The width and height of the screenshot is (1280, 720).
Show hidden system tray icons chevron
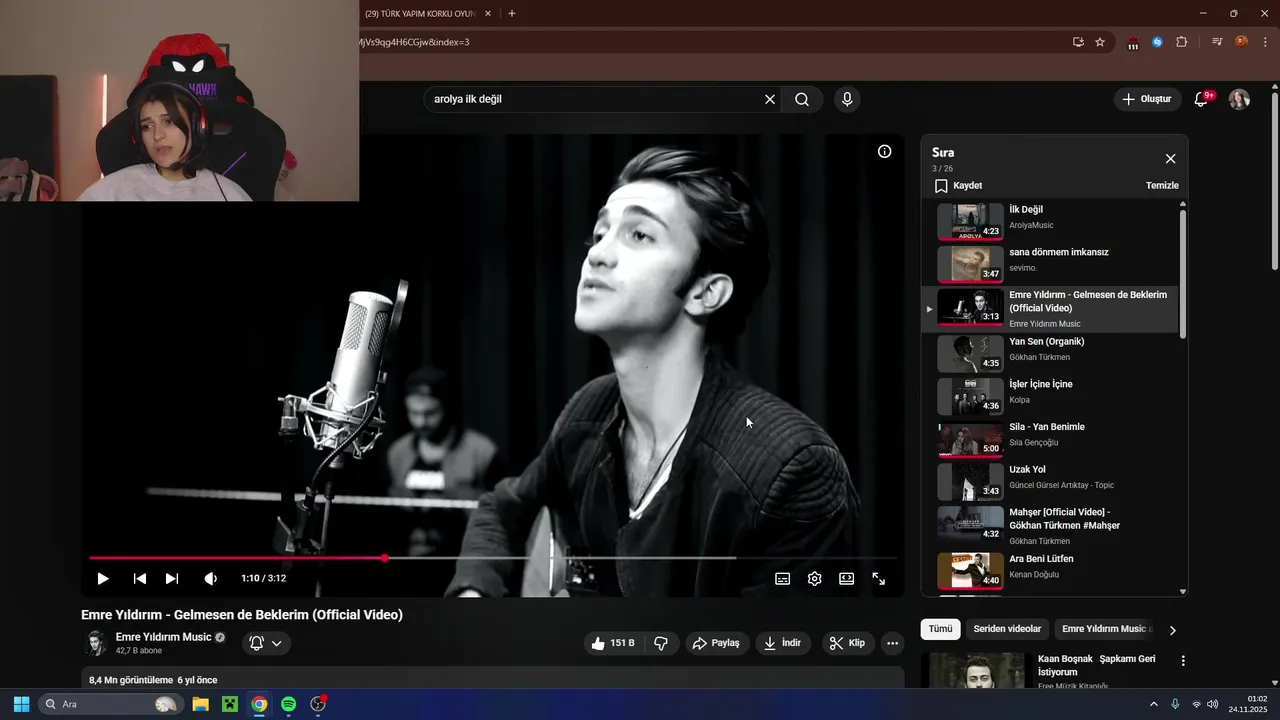[x=1154, y=704]
